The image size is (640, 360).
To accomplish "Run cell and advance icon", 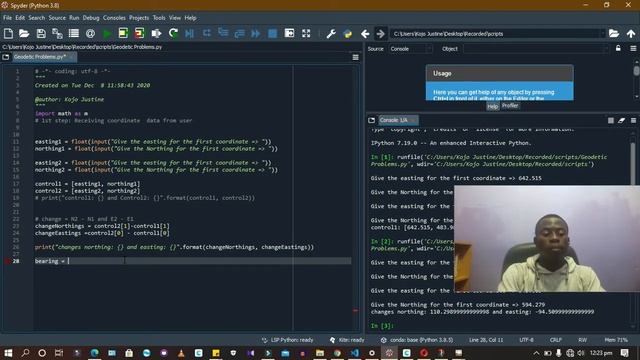I will click(x=139, y=33).
